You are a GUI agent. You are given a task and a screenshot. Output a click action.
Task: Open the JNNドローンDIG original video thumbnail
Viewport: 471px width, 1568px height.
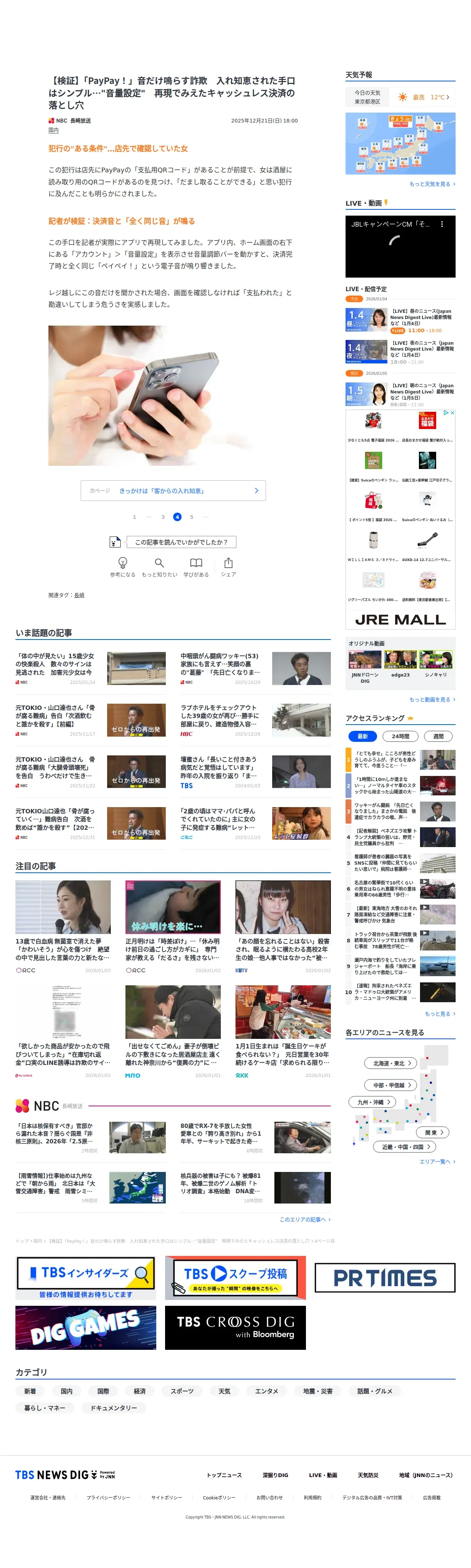tap(365, 660)
